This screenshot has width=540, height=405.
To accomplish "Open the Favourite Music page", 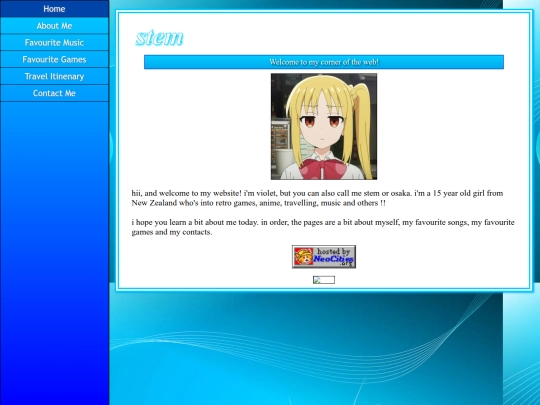I will coord(54,42).
